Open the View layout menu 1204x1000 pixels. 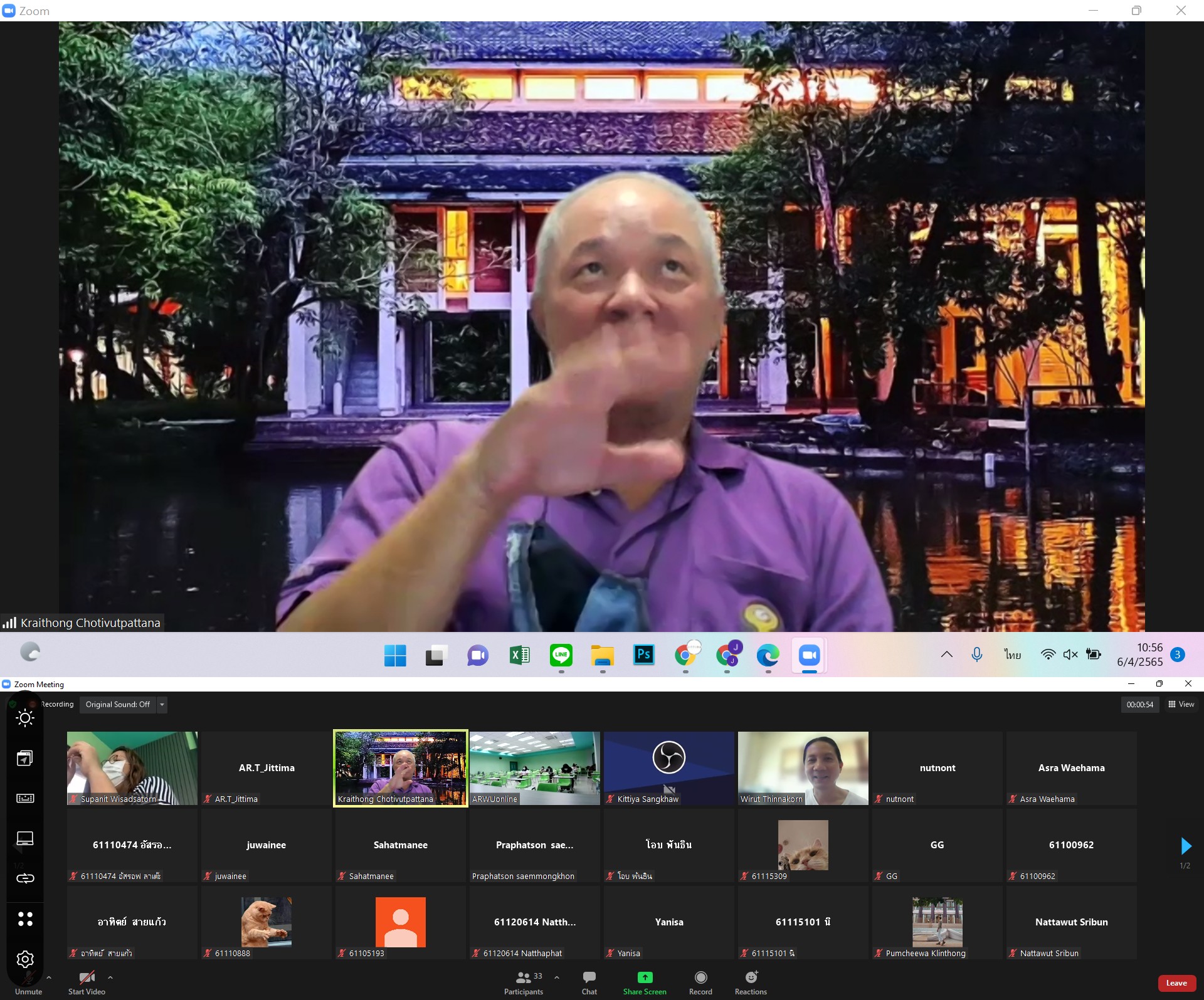1181,705
